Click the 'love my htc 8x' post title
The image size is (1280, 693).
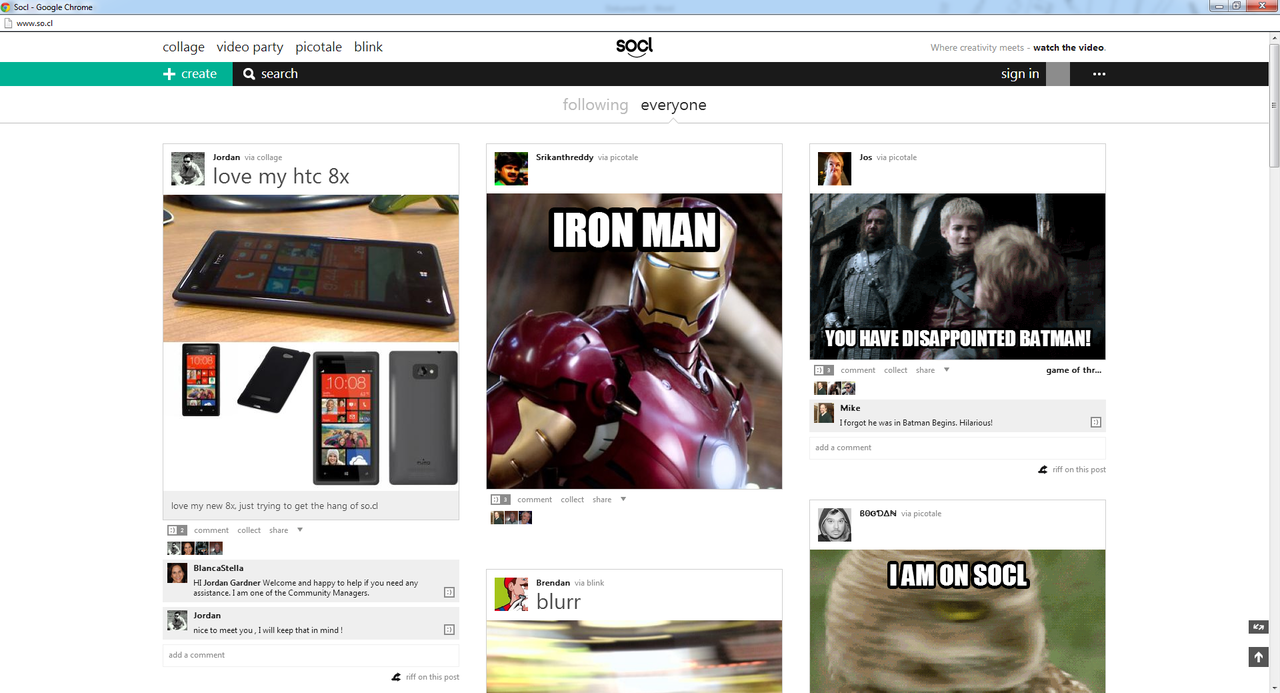pos(281,176)
